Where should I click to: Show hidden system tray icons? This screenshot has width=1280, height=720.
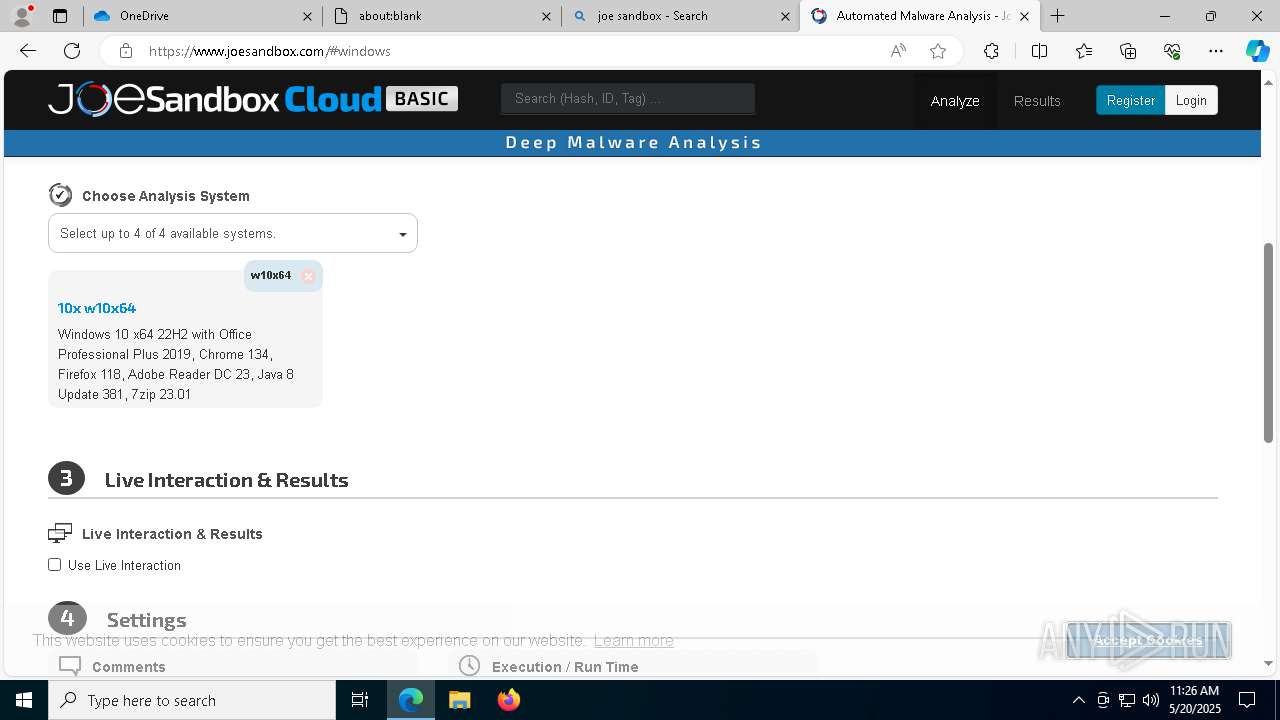[1079, 700]
